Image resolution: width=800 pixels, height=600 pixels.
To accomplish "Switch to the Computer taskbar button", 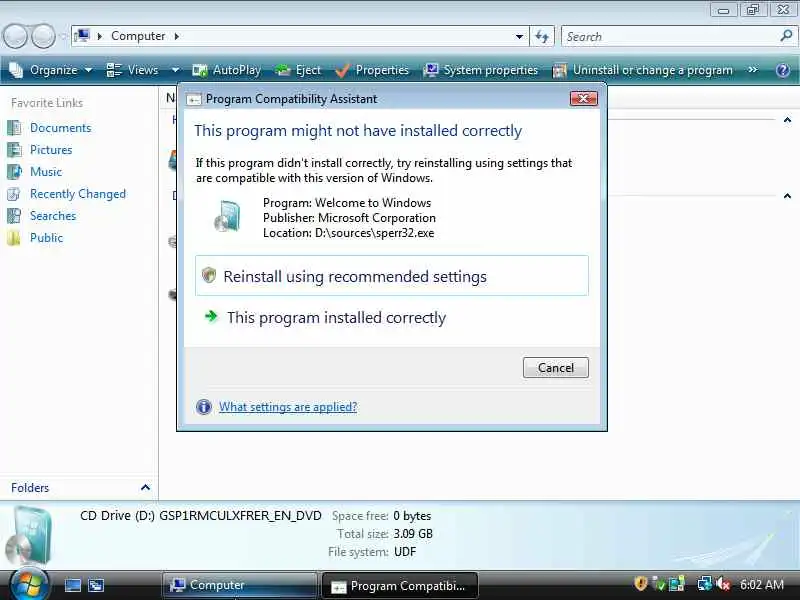I will coord(240,585).
